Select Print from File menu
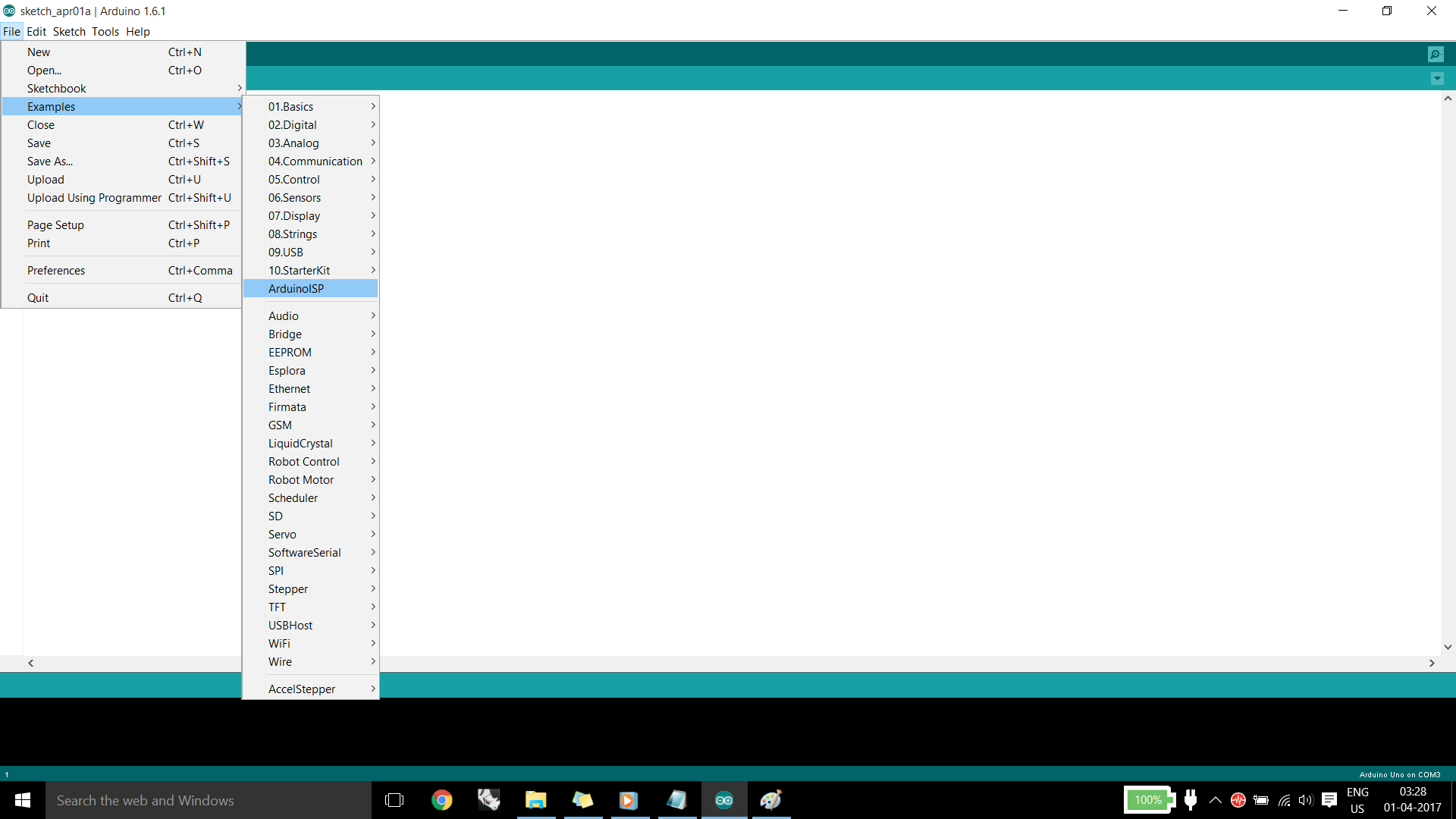This screenshot has width=1456, height=819. point(123,243)
